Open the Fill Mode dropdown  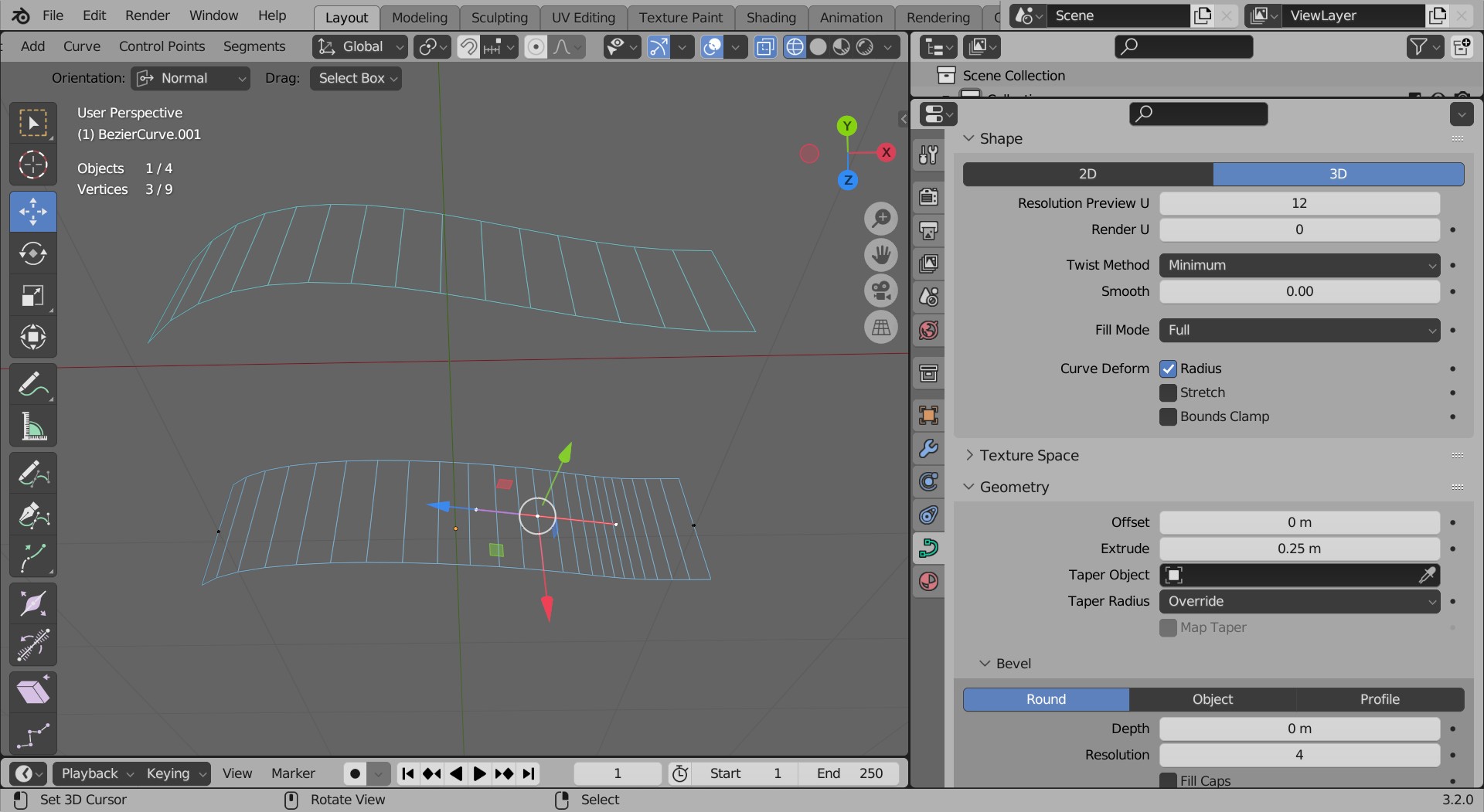(1299, 330)
